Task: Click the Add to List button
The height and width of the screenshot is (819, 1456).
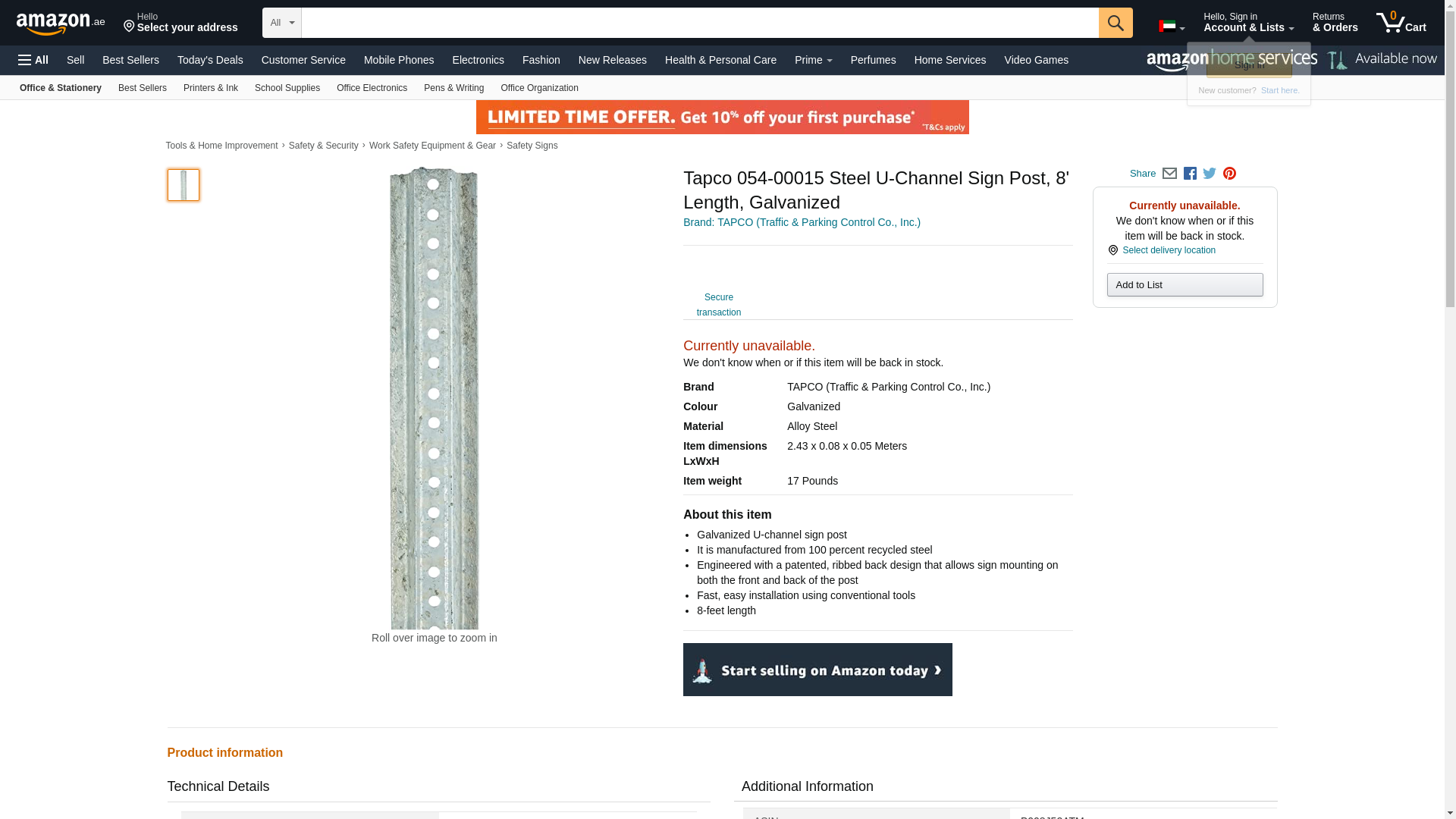Action: [x=1185, y=285]
